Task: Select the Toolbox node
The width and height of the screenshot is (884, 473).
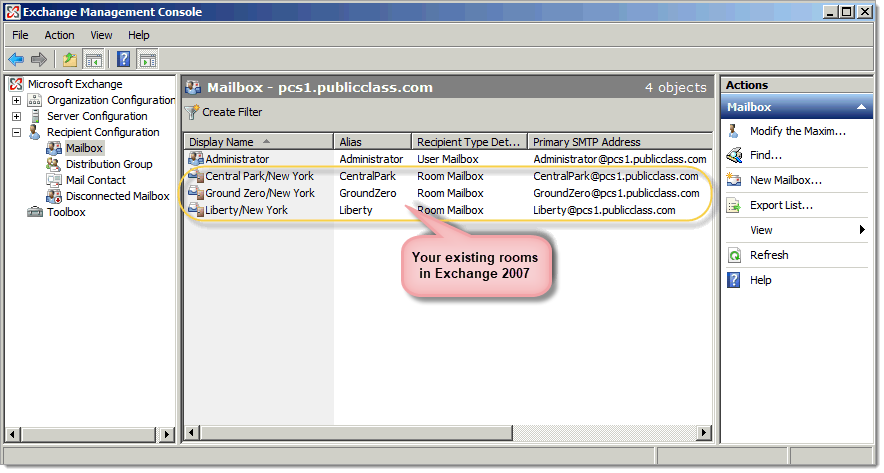Action: (x=66, y=212)
